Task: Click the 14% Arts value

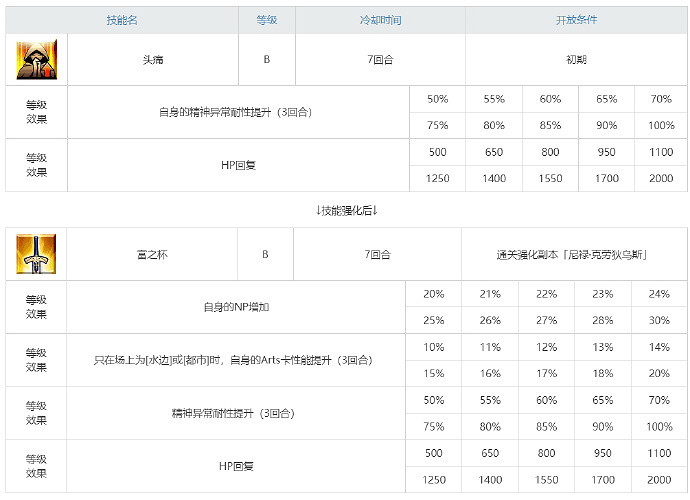Action: tap(659, 347)
